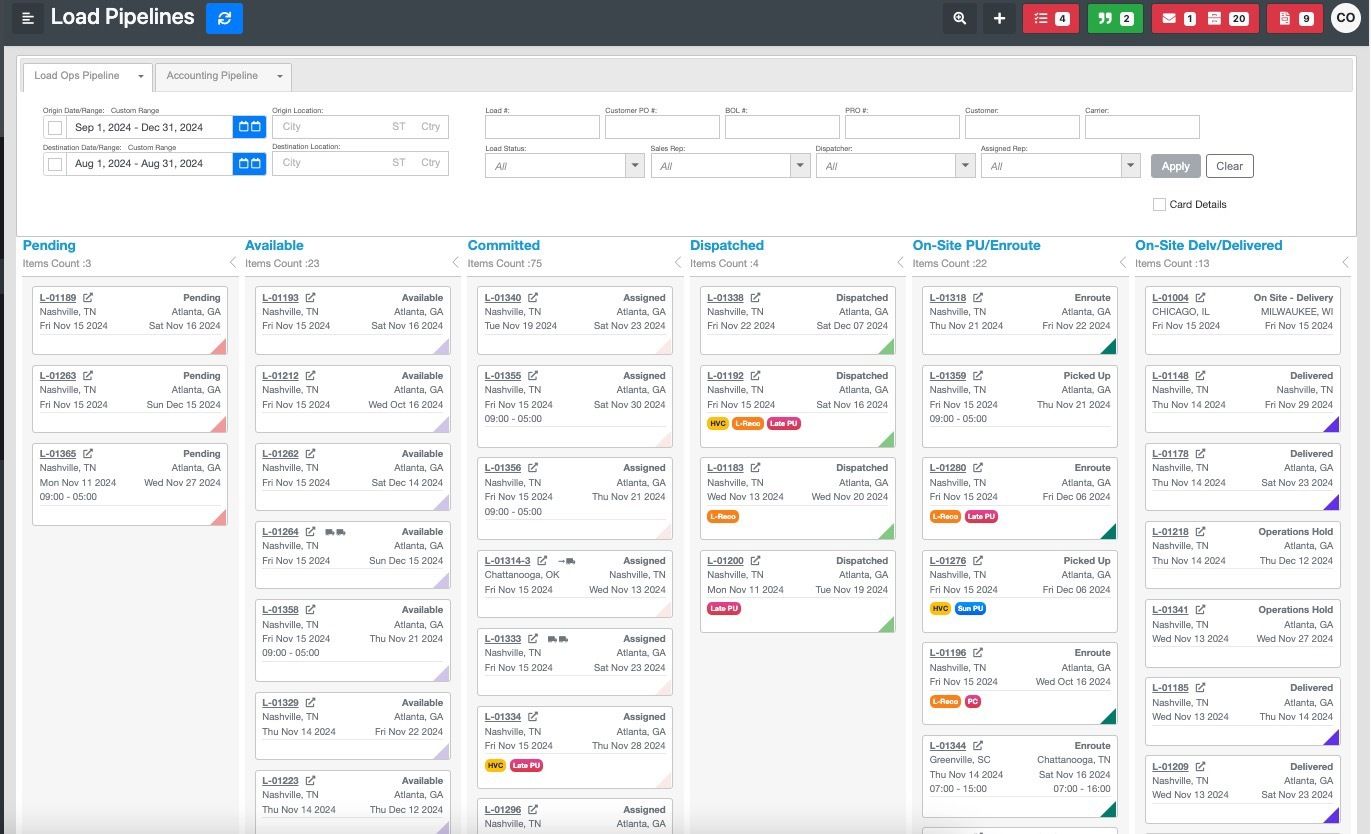Screen dimensions: 1371x834
Task: Open the sidebar hamburger menu
Action: pyautogui.click(x=27, y=17)
